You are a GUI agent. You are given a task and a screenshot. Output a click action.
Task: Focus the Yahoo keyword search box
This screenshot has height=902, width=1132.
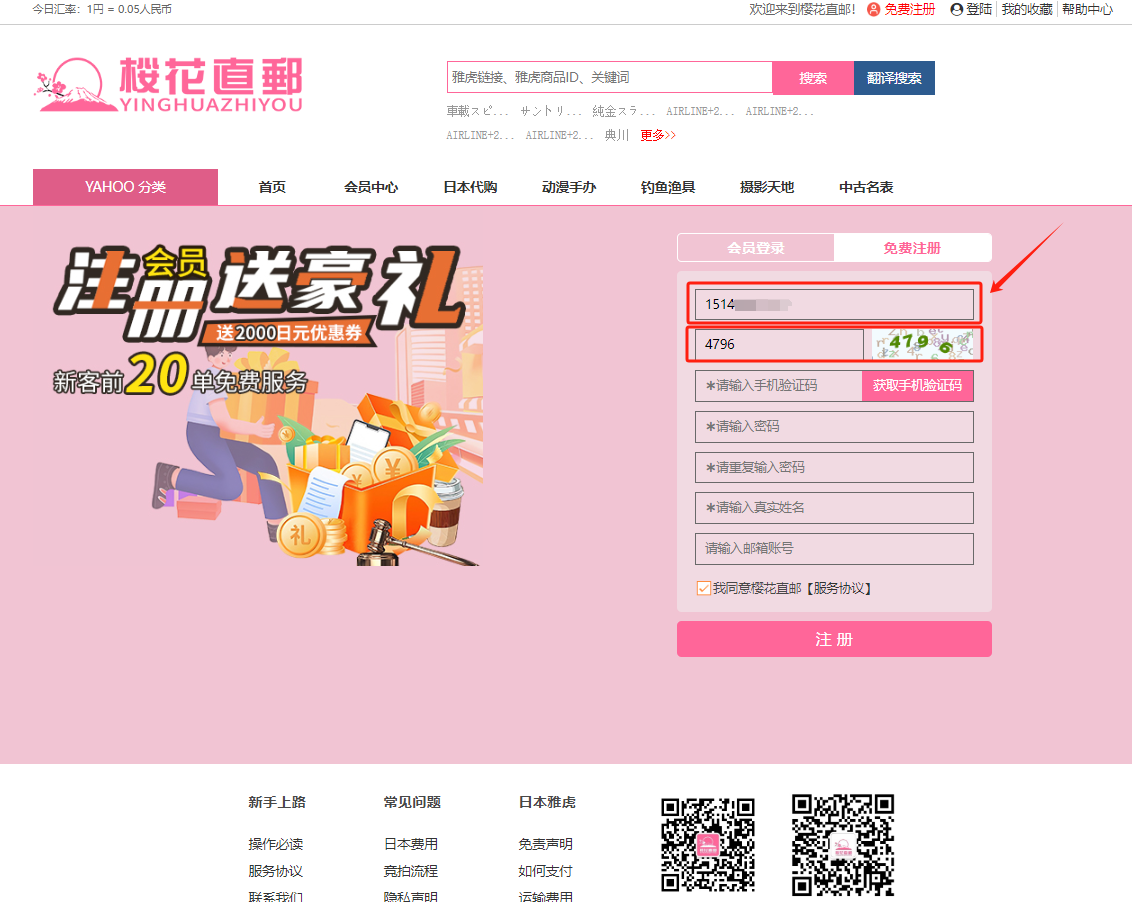[609, 77]
